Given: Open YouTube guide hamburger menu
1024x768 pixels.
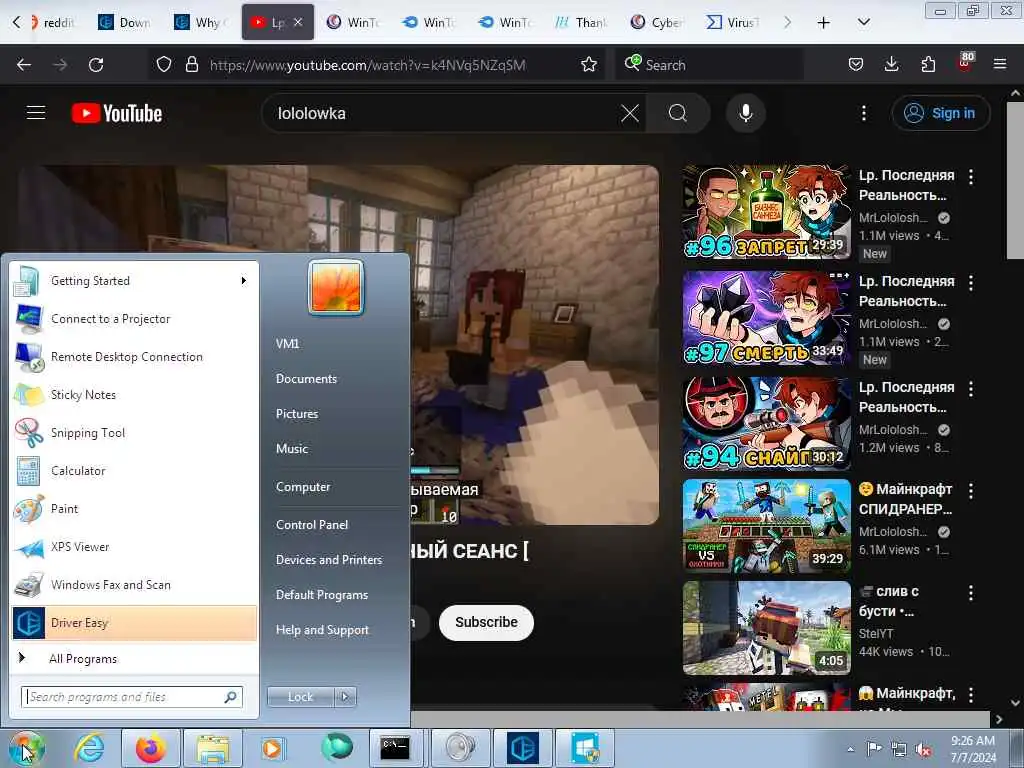Looking at the screenshot, I should point(36,113).
